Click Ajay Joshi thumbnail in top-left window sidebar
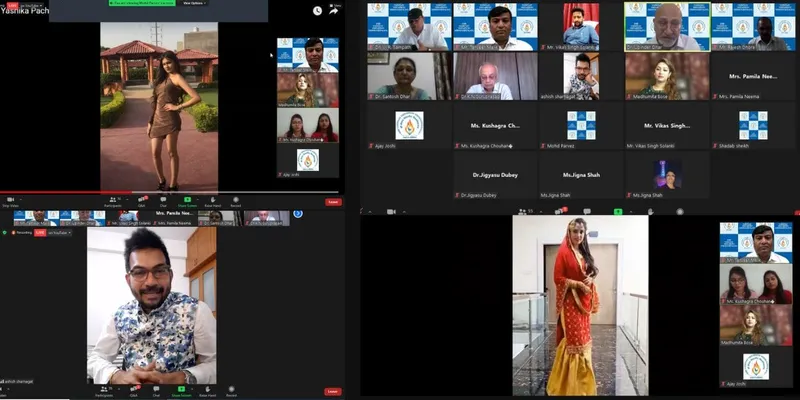The height and width of the screenshot is (400, 800). [x=308, y=161]
